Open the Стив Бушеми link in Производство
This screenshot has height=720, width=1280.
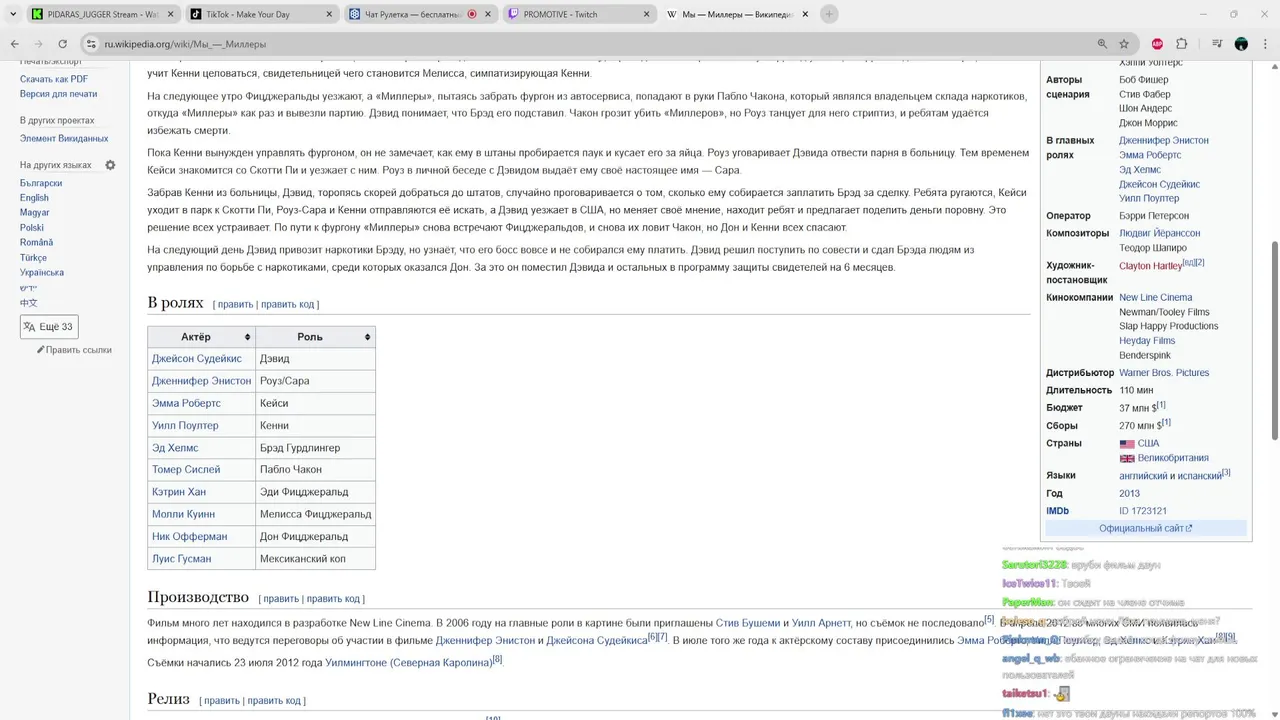point(748,623)
